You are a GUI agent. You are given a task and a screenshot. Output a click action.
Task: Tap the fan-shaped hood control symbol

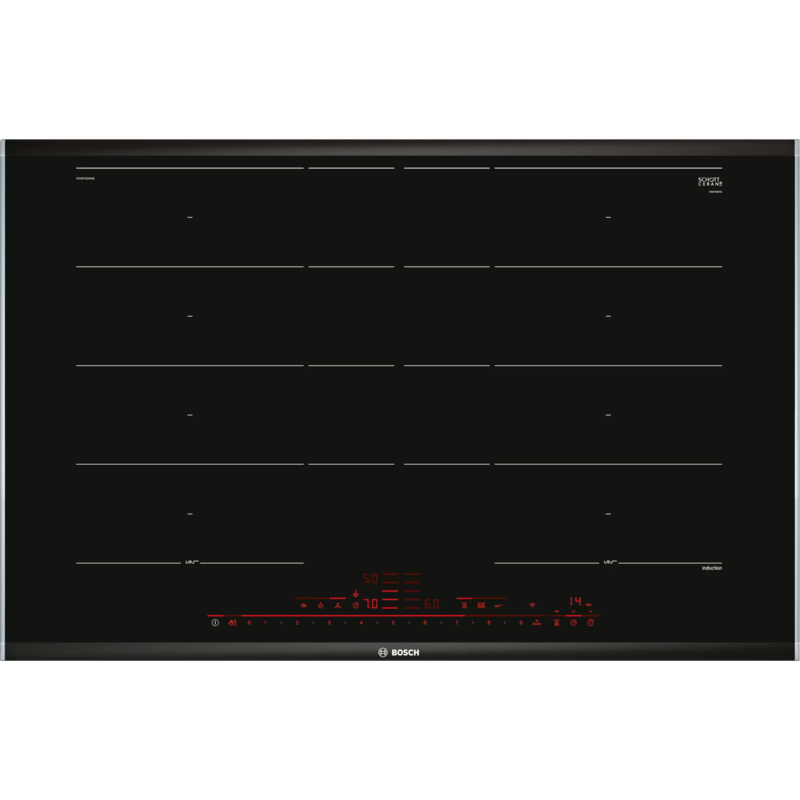tap(337, 605)
